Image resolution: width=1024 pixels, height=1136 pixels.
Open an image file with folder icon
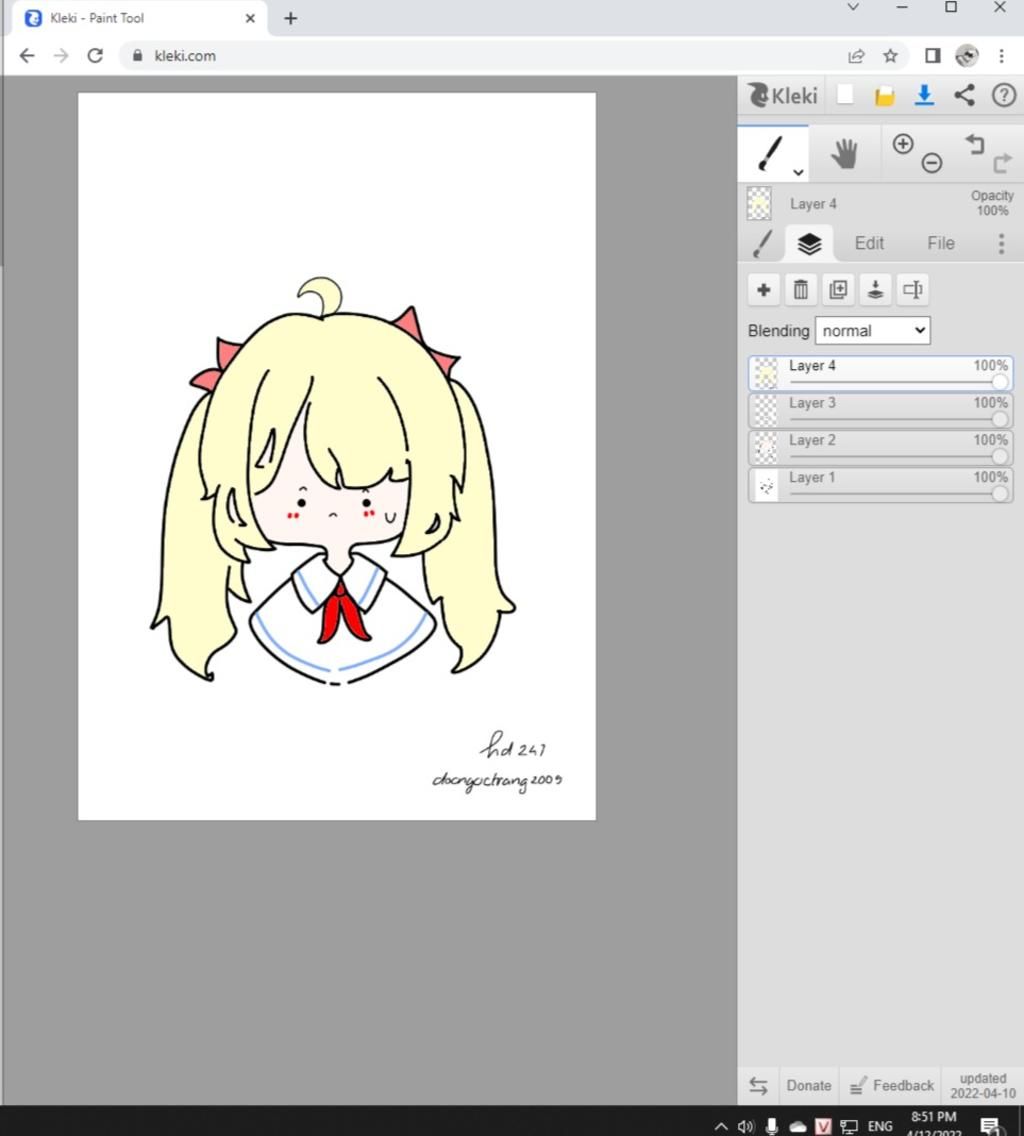click(884, 96)
